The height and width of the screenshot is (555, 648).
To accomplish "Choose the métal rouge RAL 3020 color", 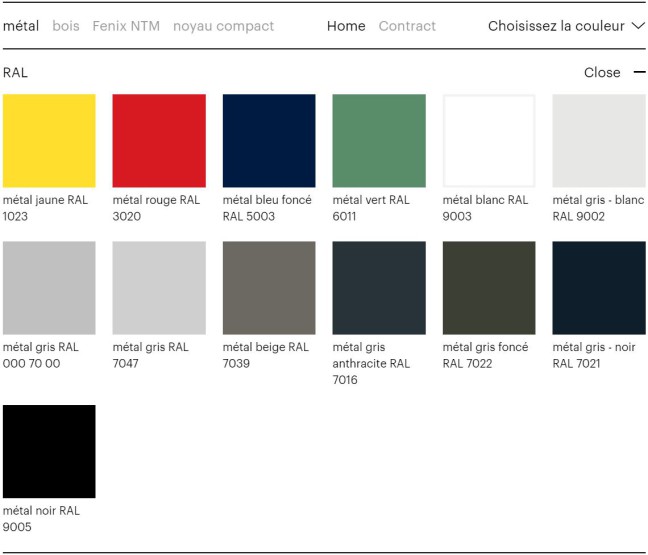I will [x=159, y=141].
